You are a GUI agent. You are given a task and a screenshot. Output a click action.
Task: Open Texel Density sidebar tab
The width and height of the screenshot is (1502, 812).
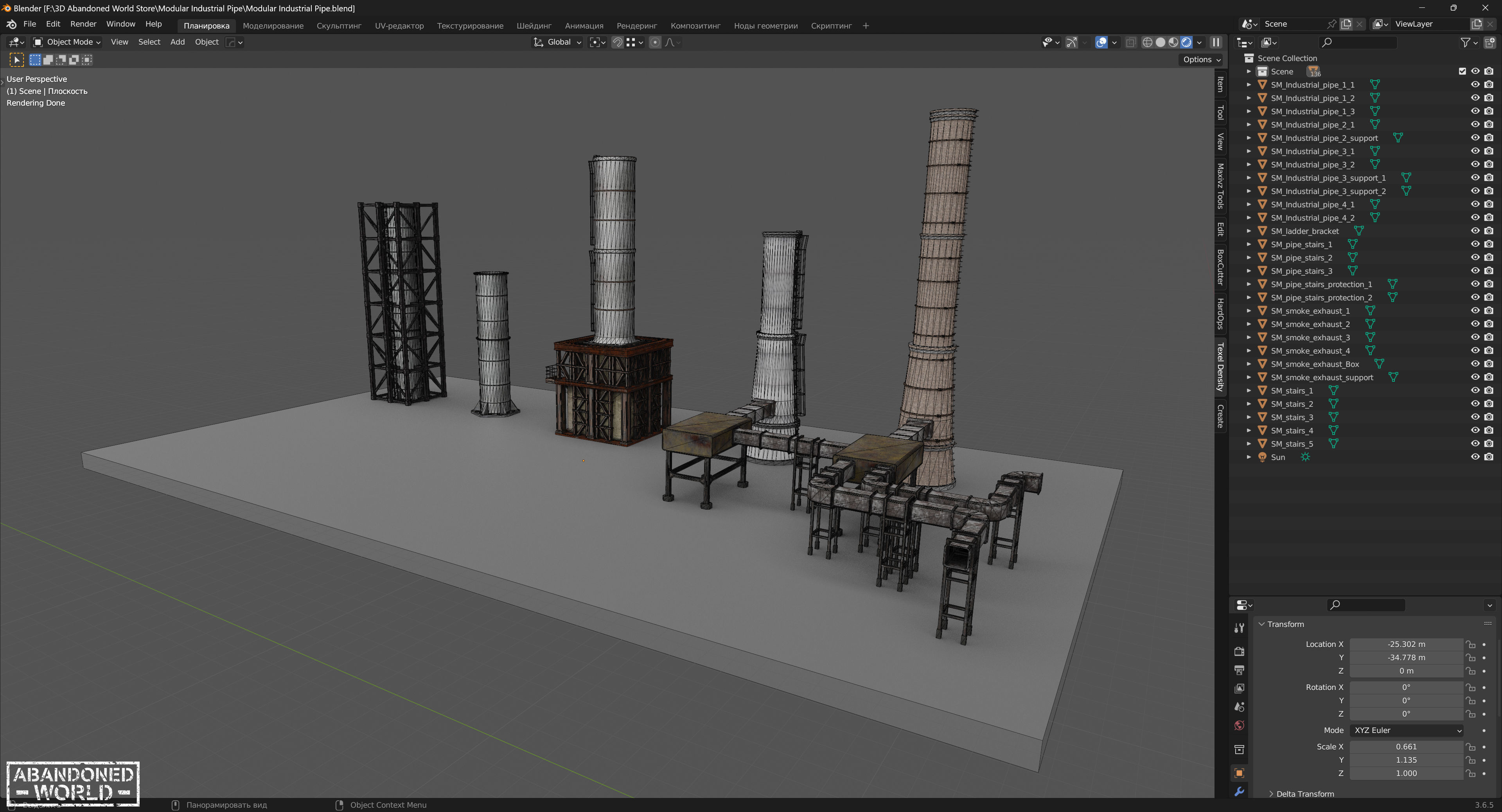(1220, 366)
